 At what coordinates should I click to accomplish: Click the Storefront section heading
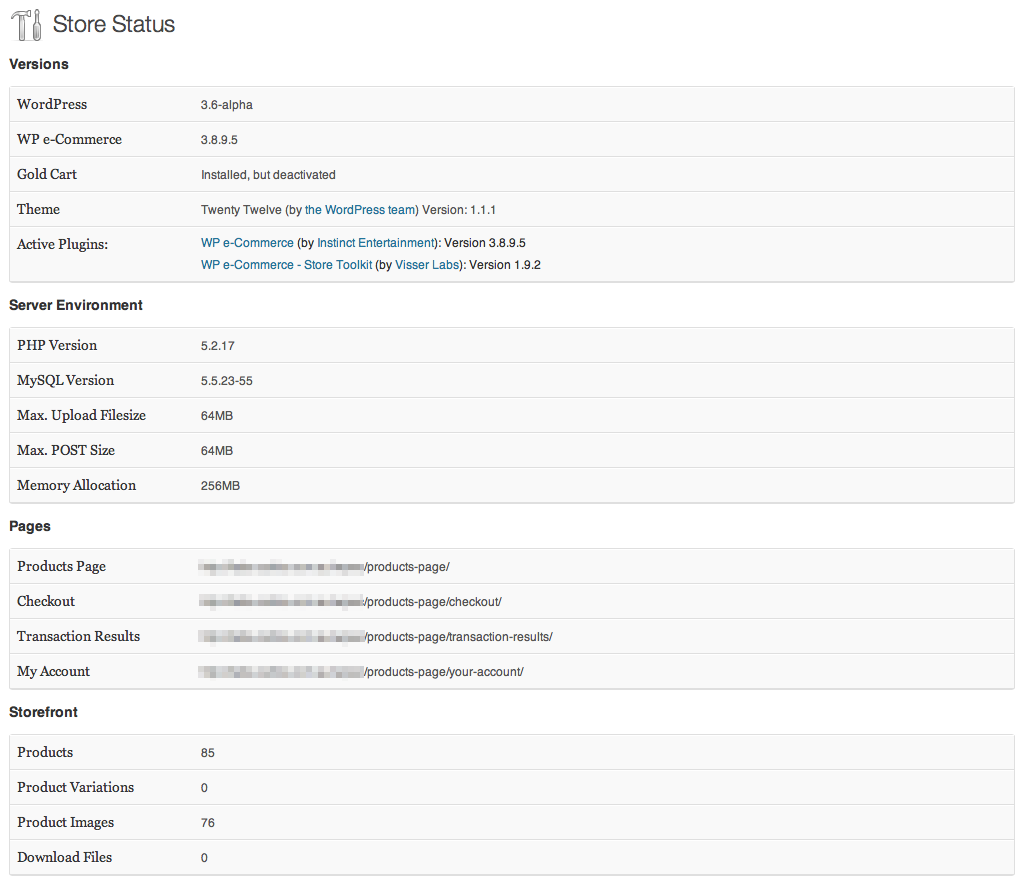pyautogui.click(x=43, y=712)
